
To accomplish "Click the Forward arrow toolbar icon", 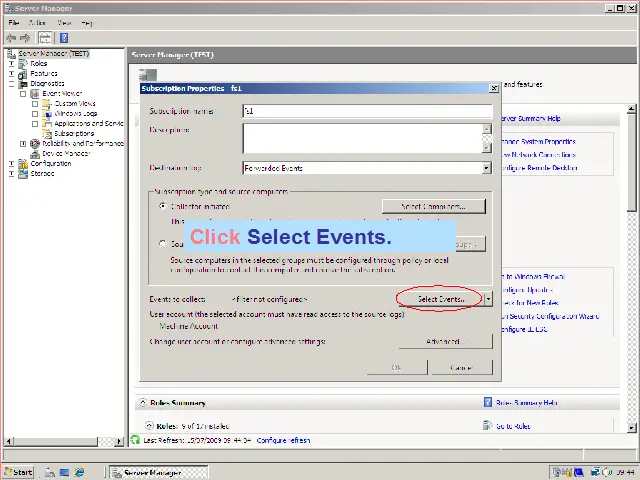I will 25,38.
